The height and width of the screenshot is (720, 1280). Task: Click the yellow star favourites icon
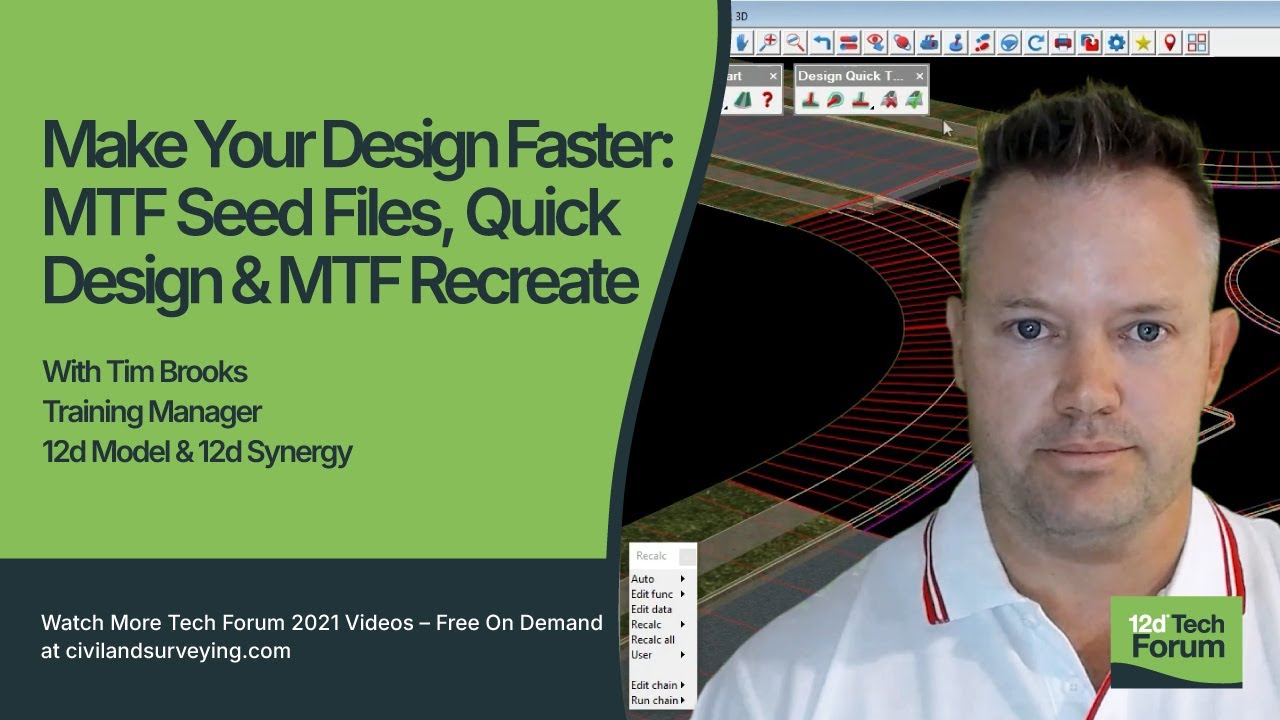1144,42
